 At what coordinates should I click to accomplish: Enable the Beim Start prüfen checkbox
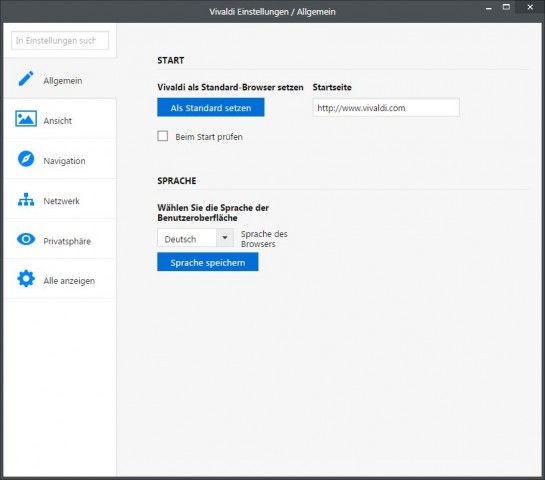point(163,136)
